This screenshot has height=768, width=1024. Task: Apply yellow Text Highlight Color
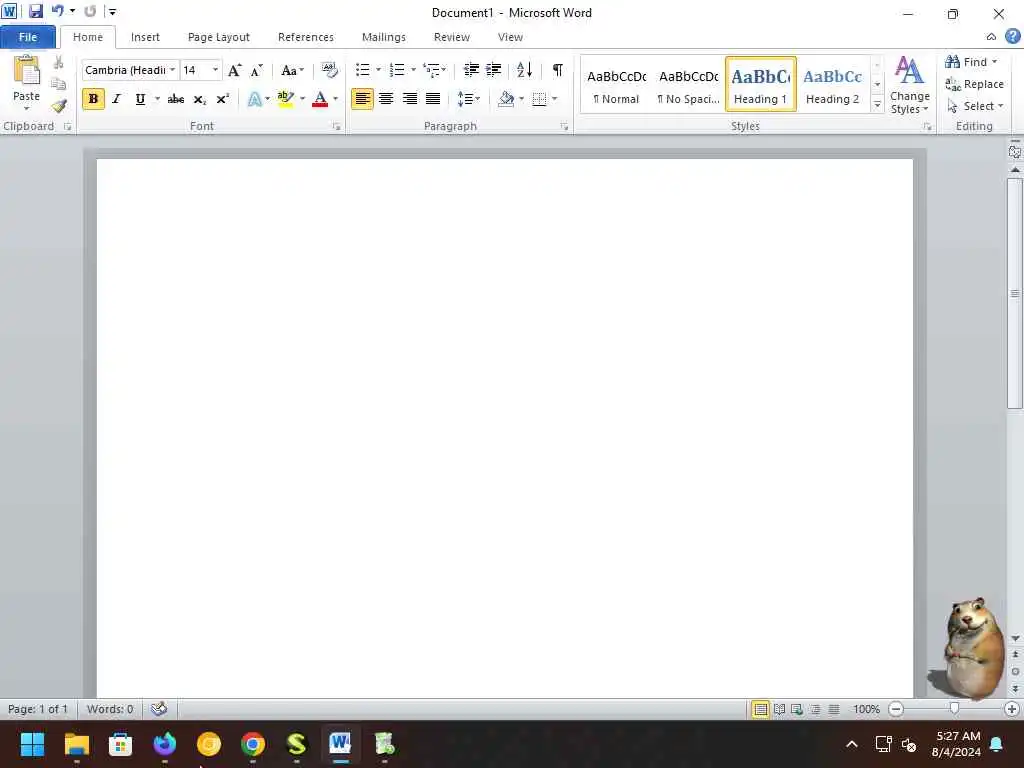[285, 99]
